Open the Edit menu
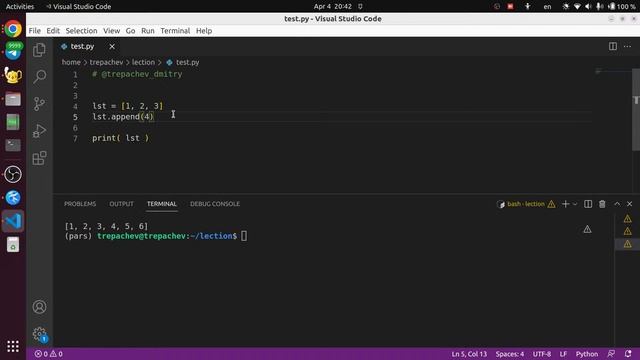The width and height of the screenshot is (640, 360). click(x=53, y=31)
